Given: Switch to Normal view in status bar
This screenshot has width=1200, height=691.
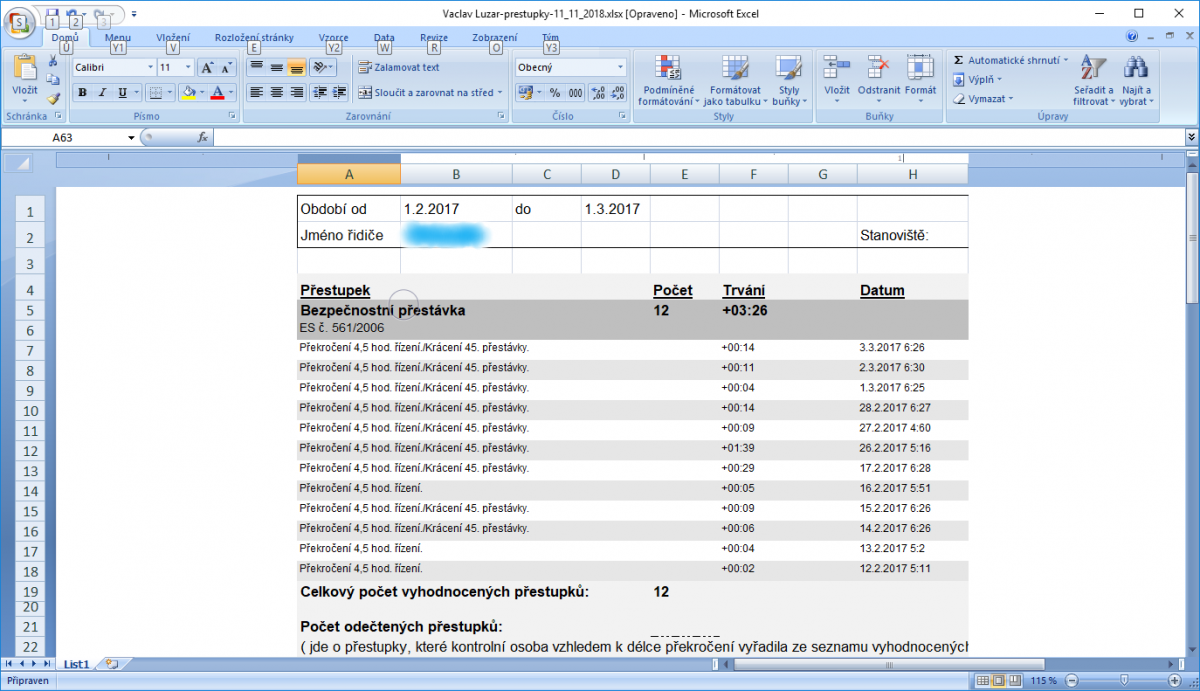Looking at the screenshot, I should (982, 681).
